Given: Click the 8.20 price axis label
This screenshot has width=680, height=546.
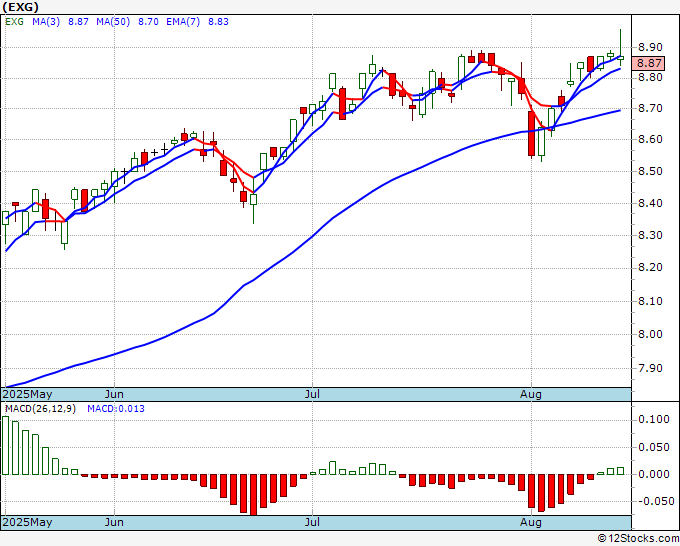Looking at the screenshot, I should click(651, 268).
